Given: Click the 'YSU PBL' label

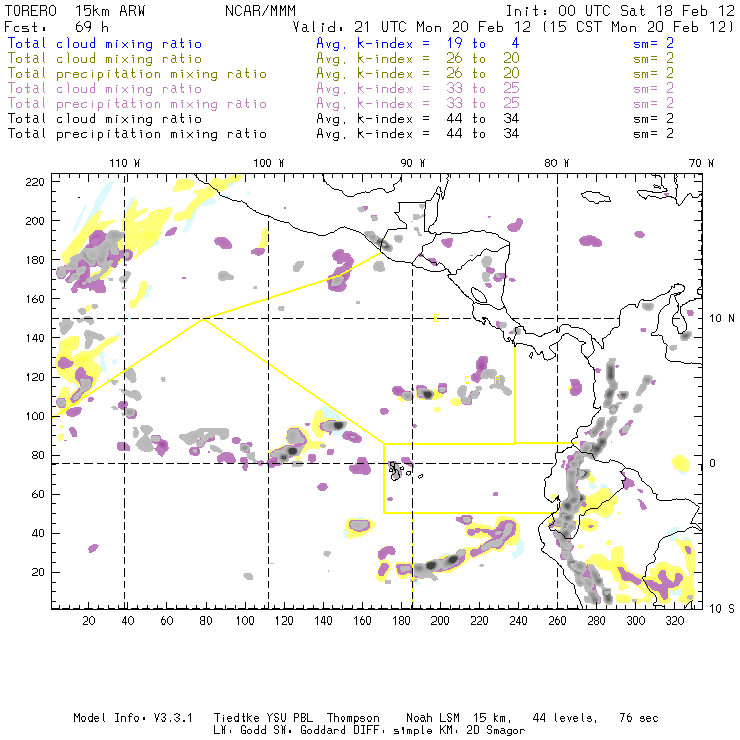Looking at the screenshot, I should [289, 718].
